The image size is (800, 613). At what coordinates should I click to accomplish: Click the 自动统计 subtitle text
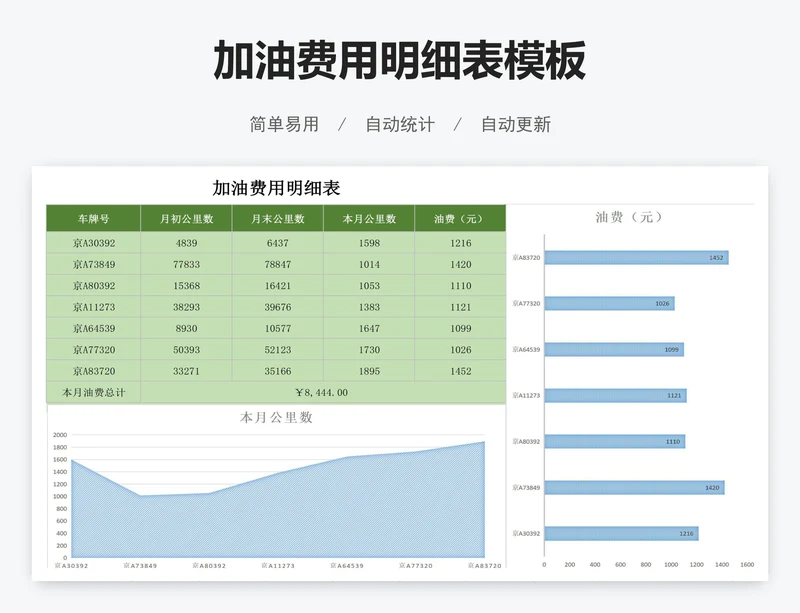(x=400, y=125)
